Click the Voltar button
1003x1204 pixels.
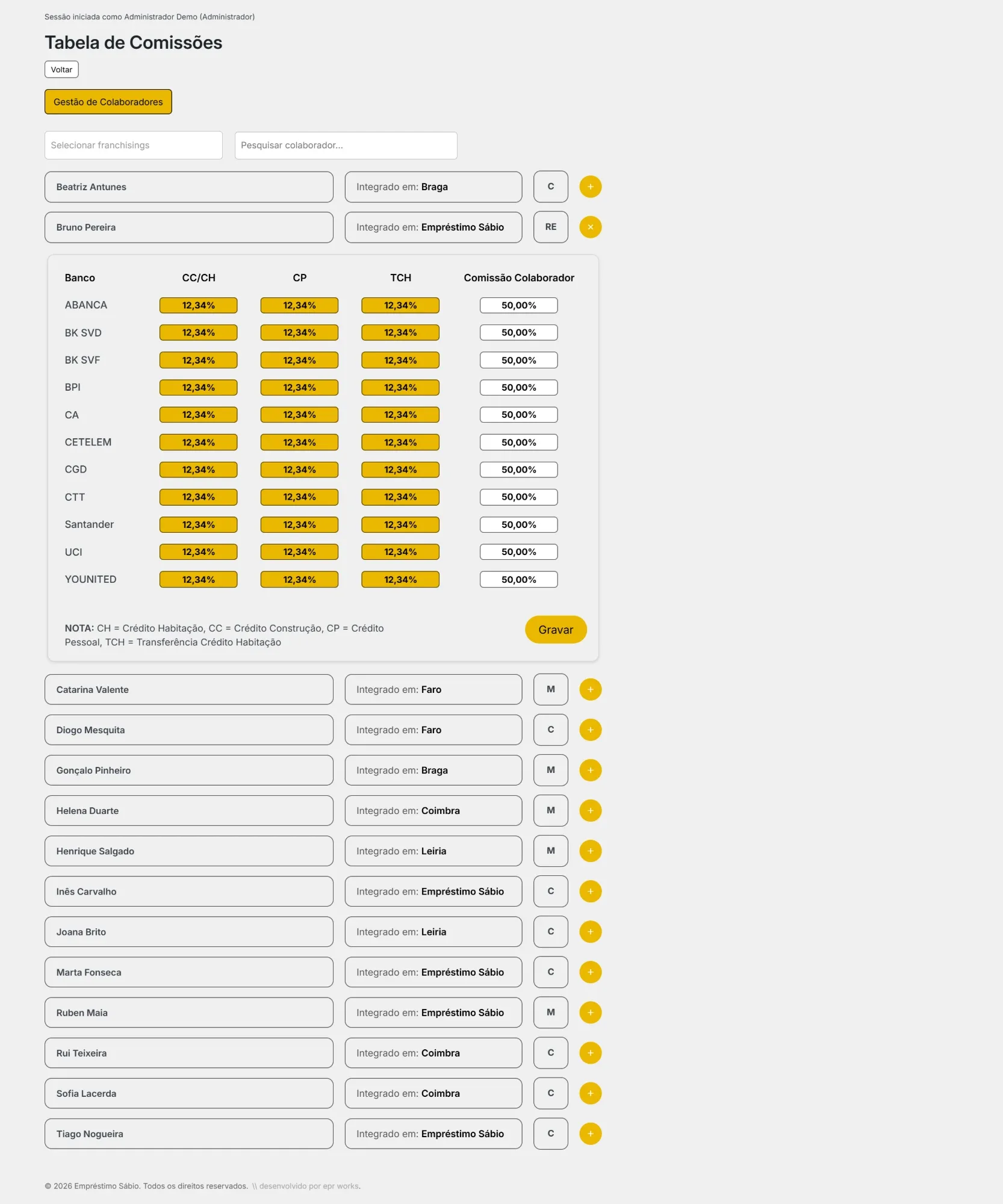(61, 69)
